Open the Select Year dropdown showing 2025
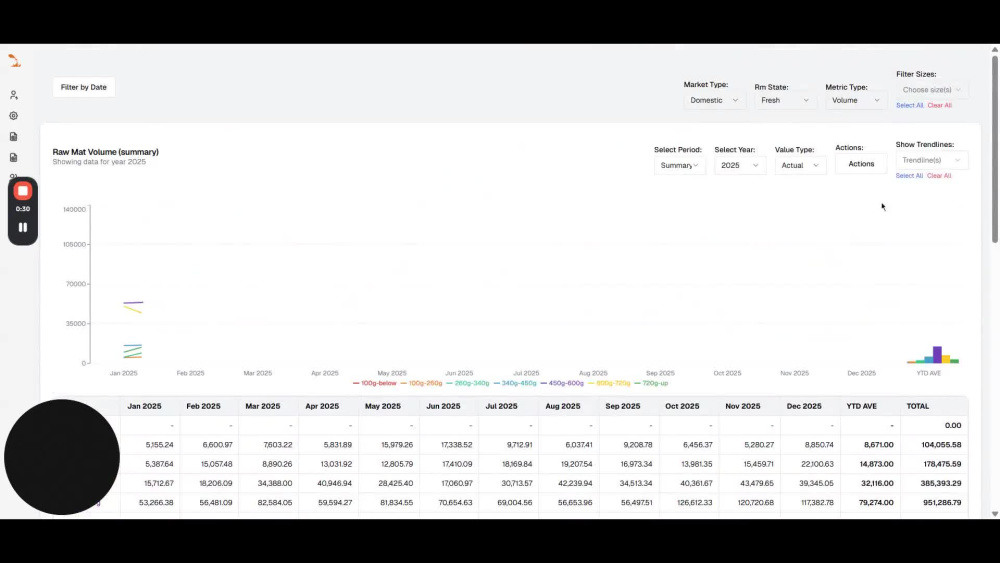 (740, 165)
